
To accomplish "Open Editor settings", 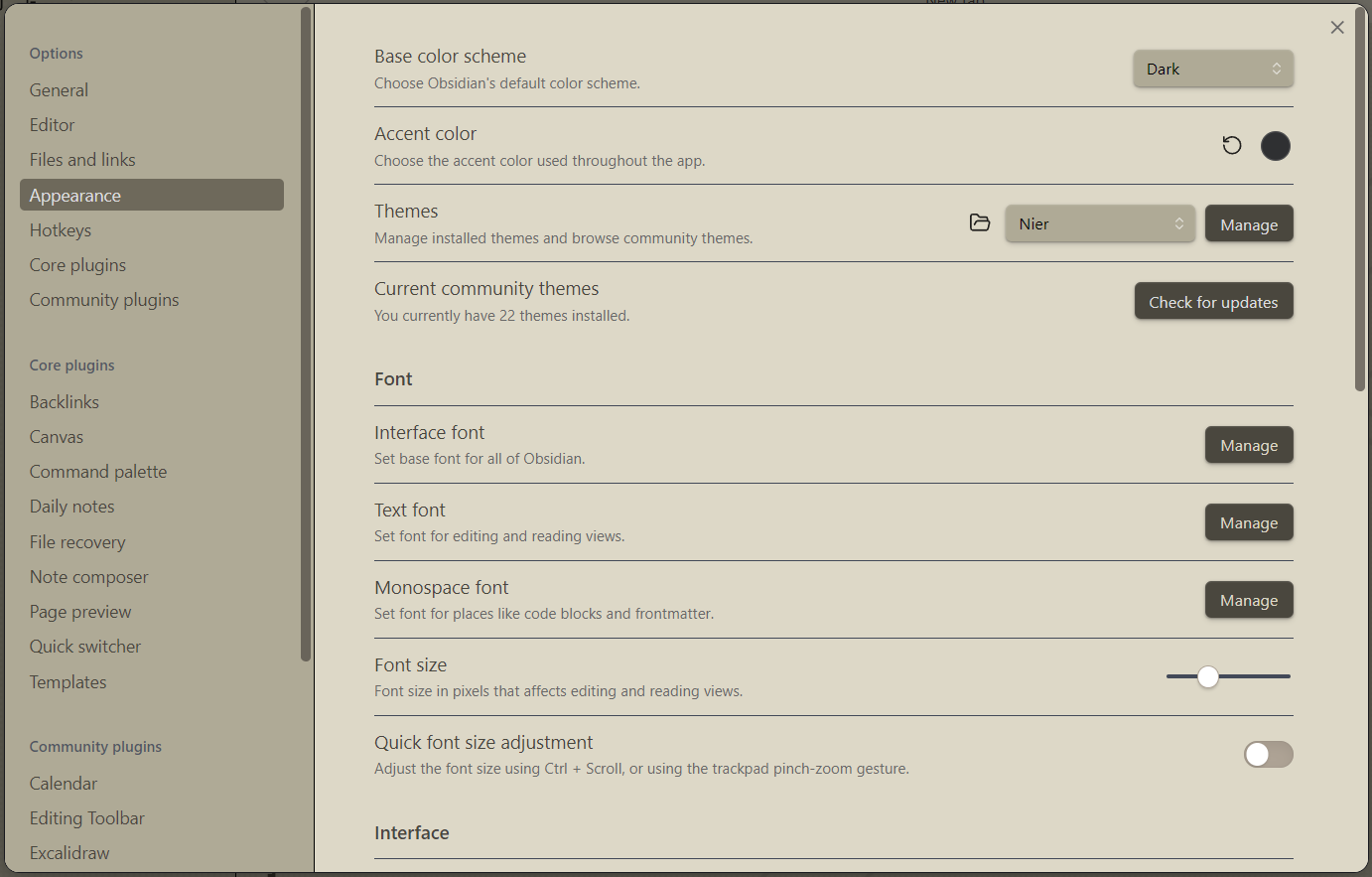I will 152,125.
